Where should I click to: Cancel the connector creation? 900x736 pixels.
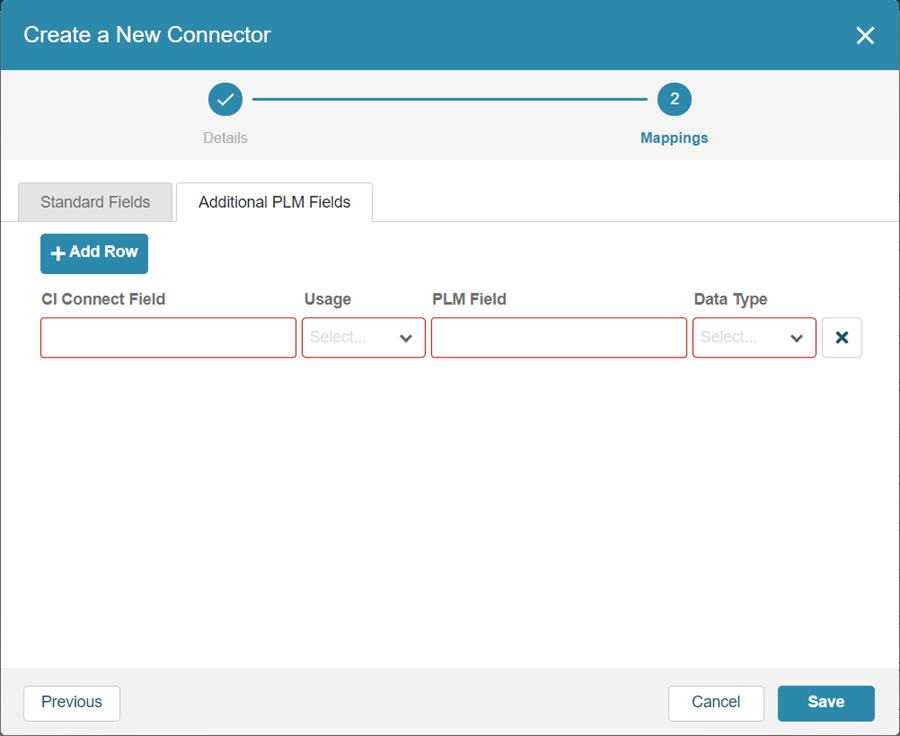(716, 703)
